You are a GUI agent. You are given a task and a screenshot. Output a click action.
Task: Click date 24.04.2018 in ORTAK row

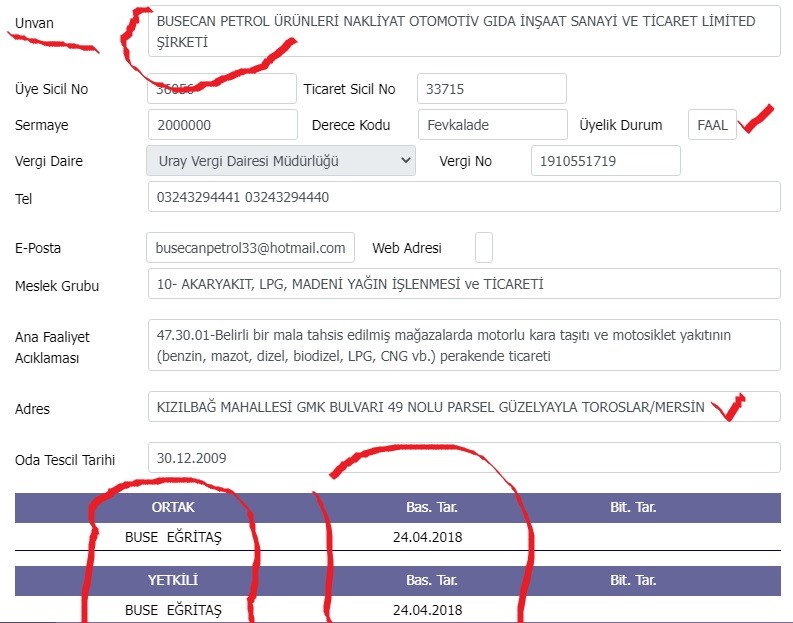[x=427, y=537]
